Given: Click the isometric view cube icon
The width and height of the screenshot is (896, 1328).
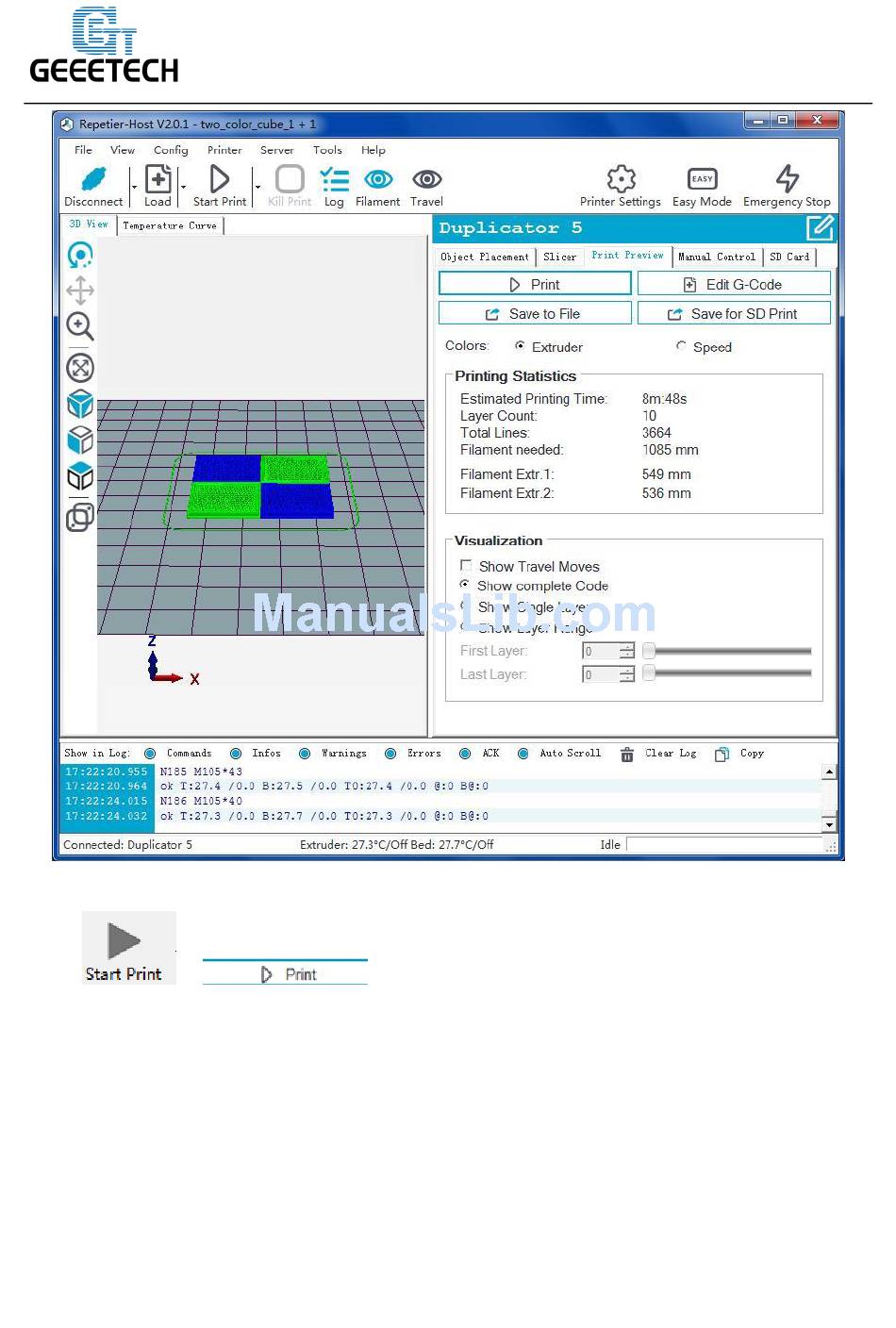Looking at the screenshot, I should point(80,404).
